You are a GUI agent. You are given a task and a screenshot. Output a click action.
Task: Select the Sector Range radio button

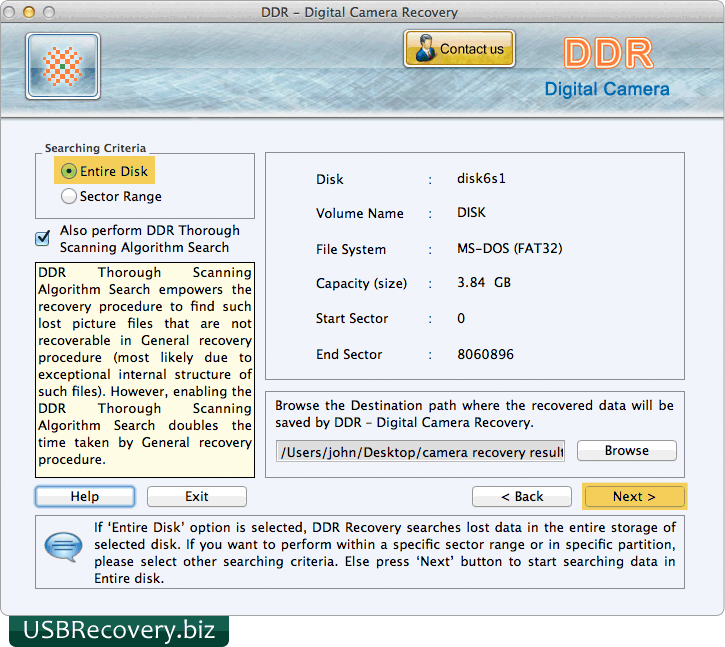69,196
